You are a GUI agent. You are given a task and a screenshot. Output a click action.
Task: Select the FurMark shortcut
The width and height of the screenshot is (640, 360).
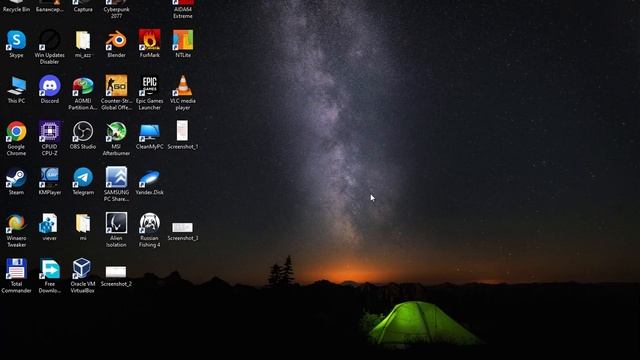pyautogui.click(x=149, y=43)
